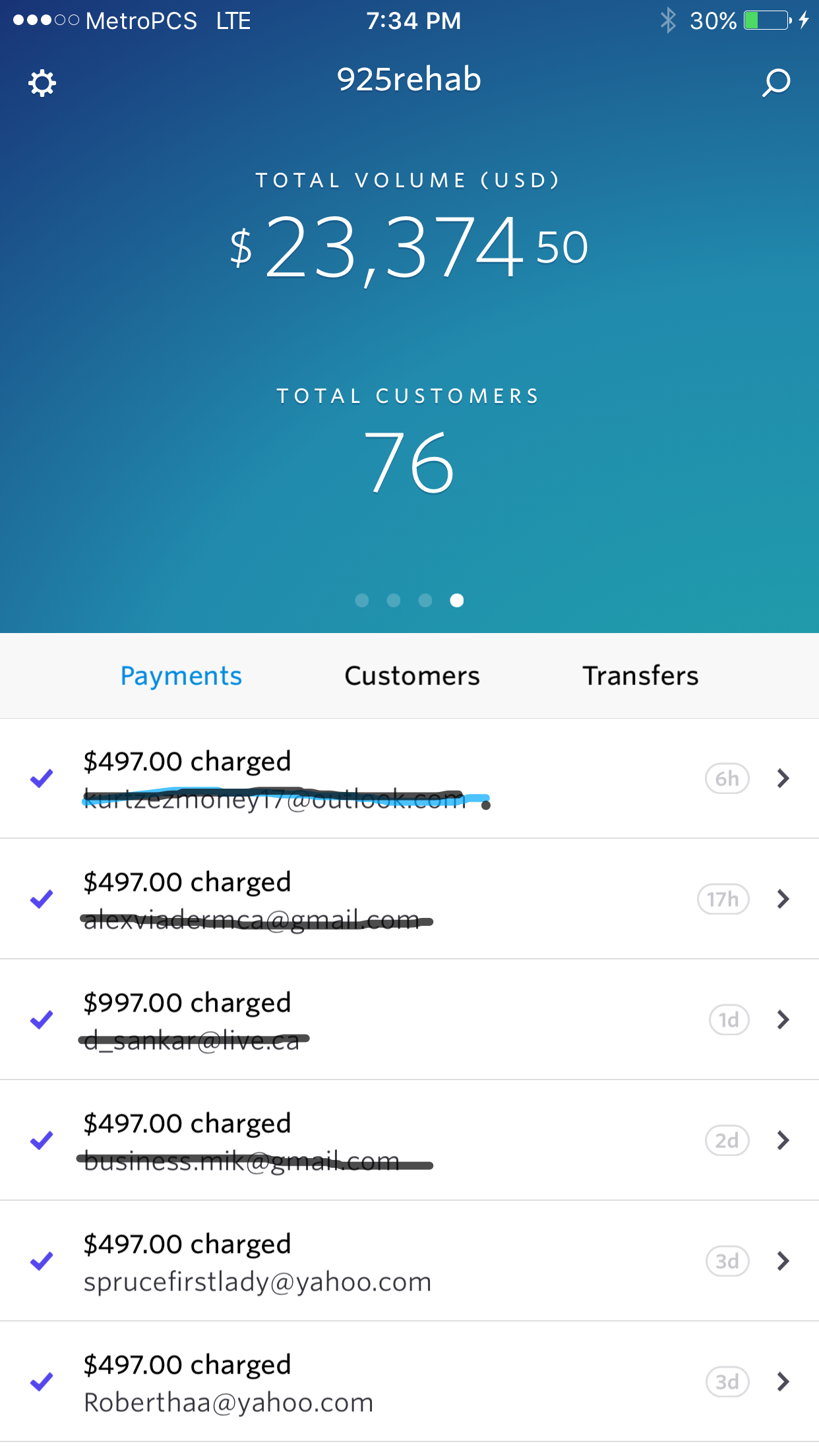Tap the Bluetooth status bar icon
Image resolution: width=819 pixels, height=1456 pixels.
[668, 20]
